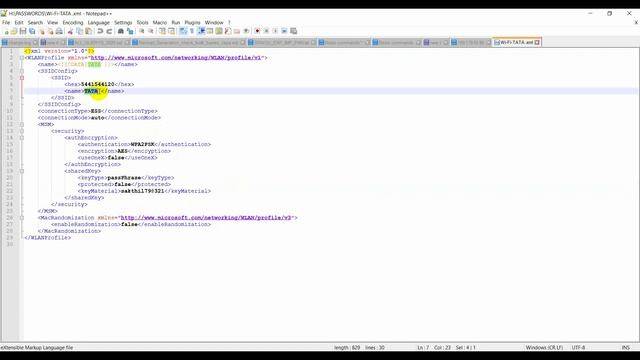Collapse the authEncryption fold on line 14

click(22, 138)
